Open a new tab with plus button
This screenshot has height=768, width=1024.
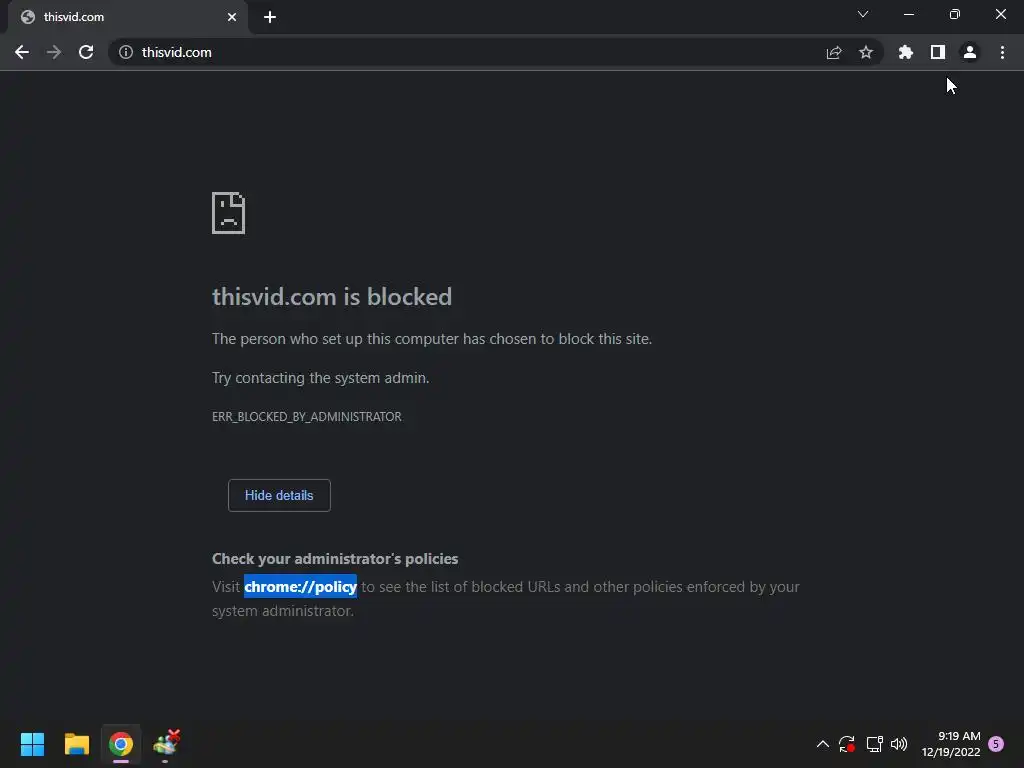click(x=270, y=17)
